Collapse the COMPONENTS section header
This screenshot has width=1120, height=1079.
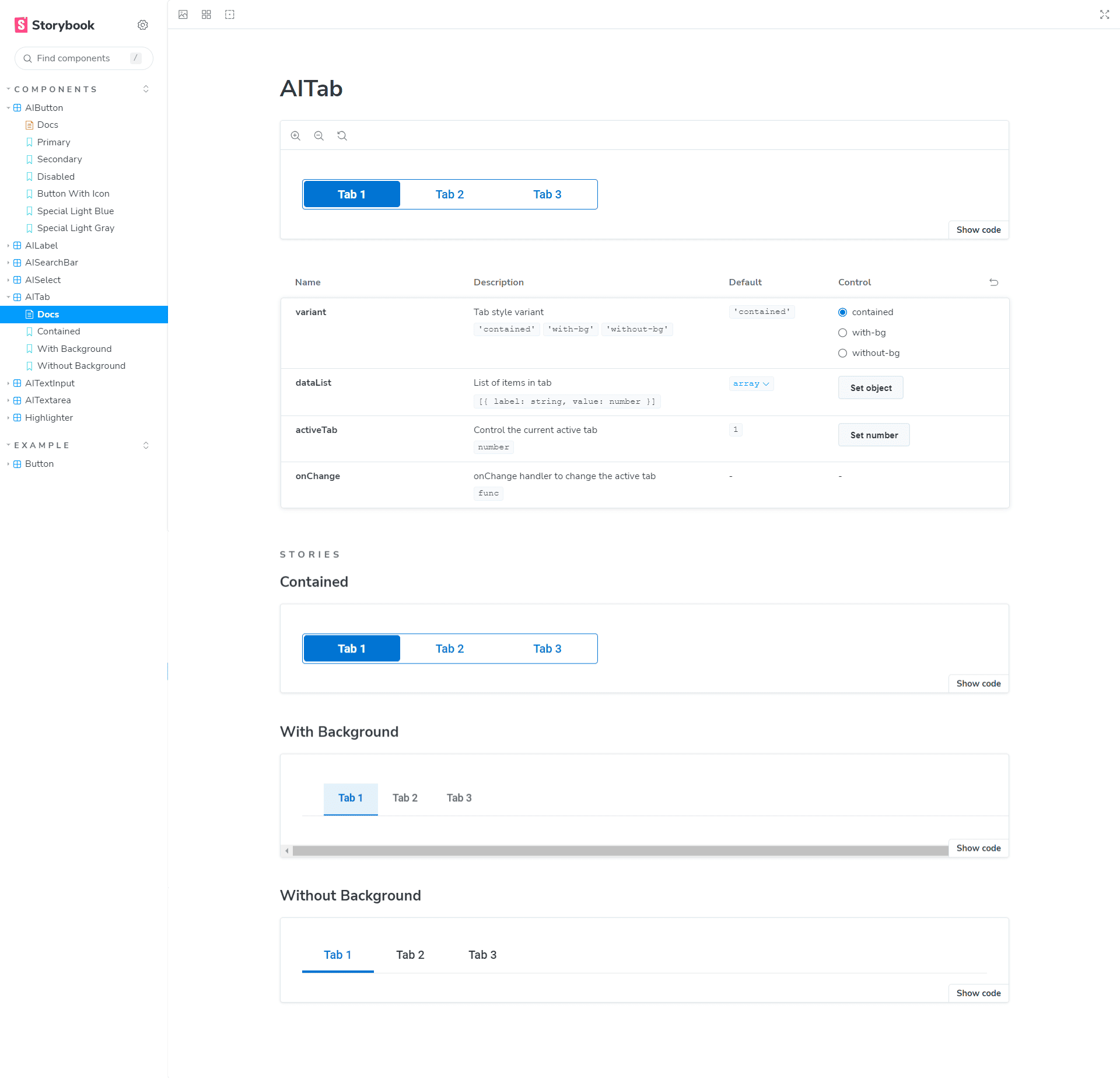coord(55,89)
